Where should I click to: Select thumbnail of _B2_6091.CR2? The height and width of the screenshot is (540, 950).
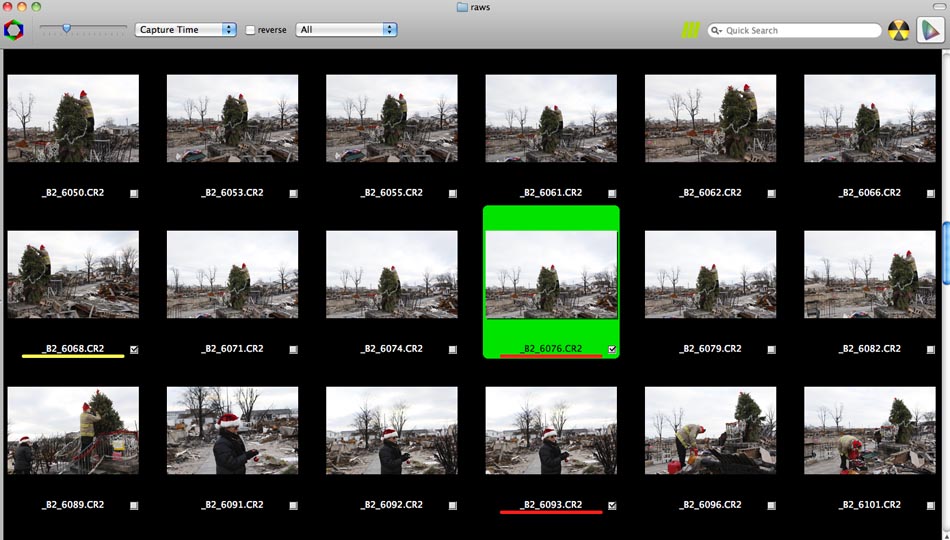coord(233,430)
